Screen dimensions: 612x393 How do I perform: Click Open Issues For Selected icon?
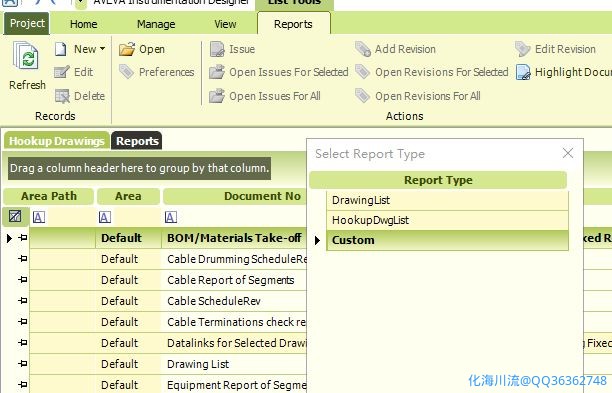coord(217,72)
